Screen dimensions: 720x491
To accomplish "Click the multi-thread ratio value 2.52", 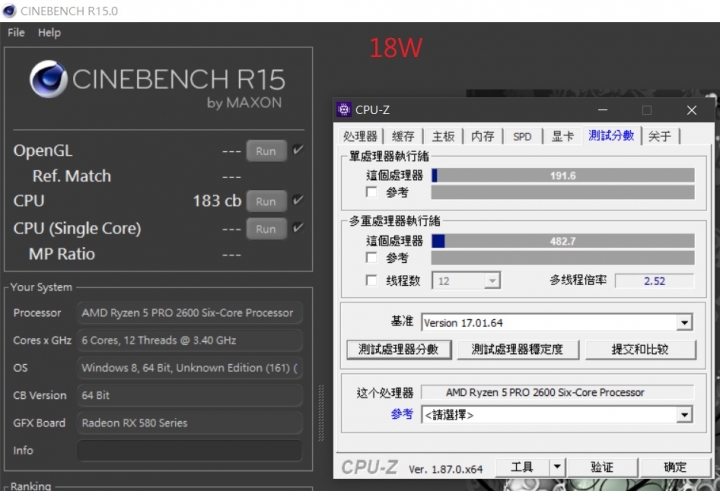I will (654, 281).
